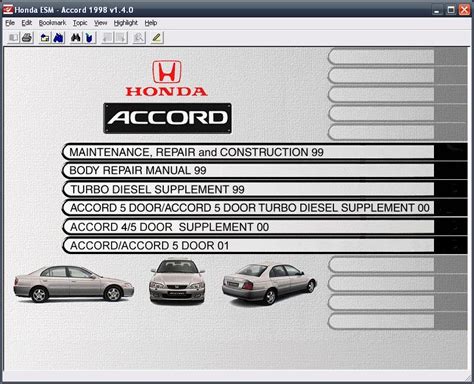
Task: Click the printer icon to print
Action: tap(27, 38)
